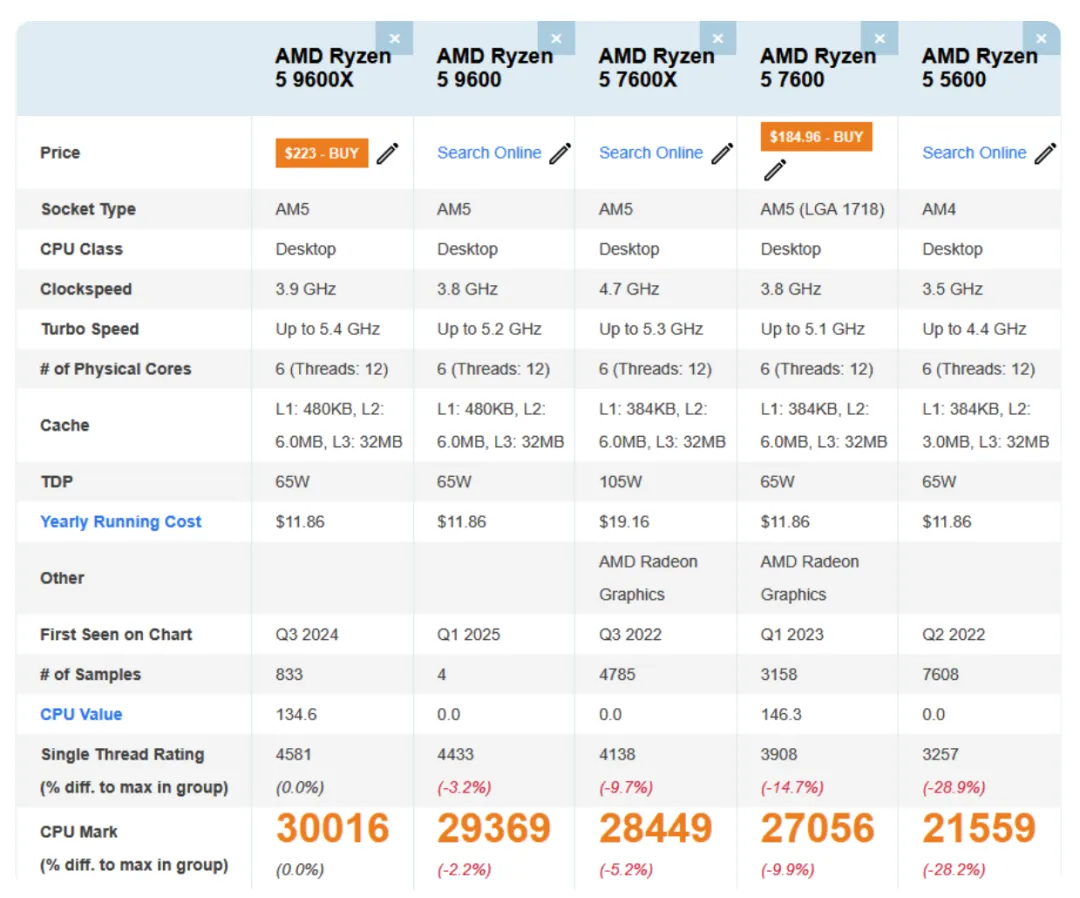Click the AMD Ryzen 5 9600X column header
Screen dimensions: 1080x898
(332, 68)
